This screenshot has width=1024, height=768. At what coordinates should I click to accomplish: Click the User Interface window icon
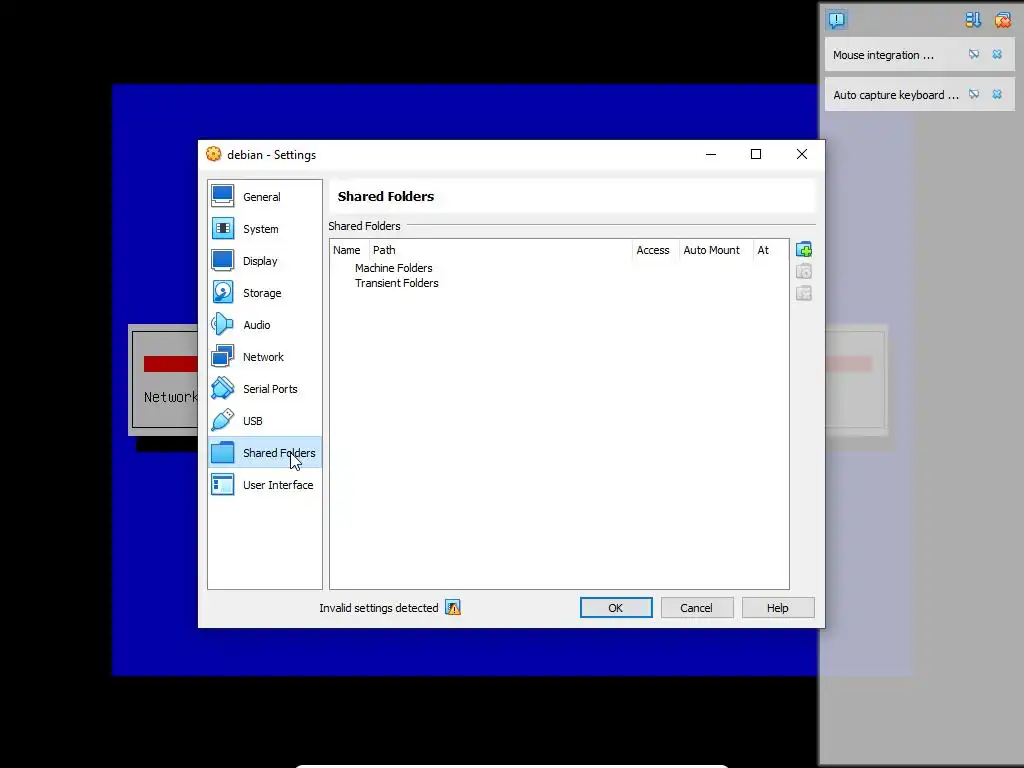click(223, 484)
